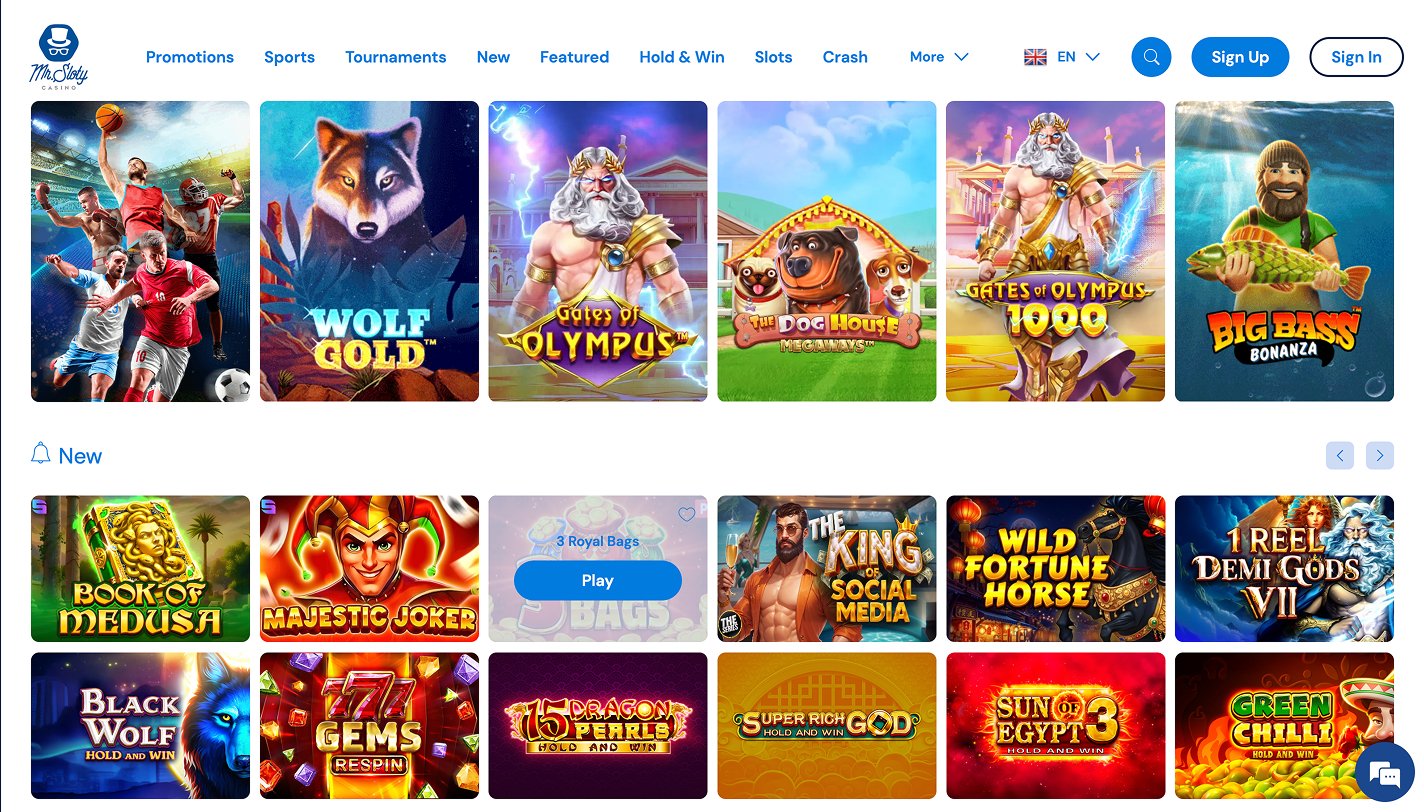The height and width of the screenshot is (812, 1424).
Task: Select the Hold & Win tab
Action: coord(682,57)
